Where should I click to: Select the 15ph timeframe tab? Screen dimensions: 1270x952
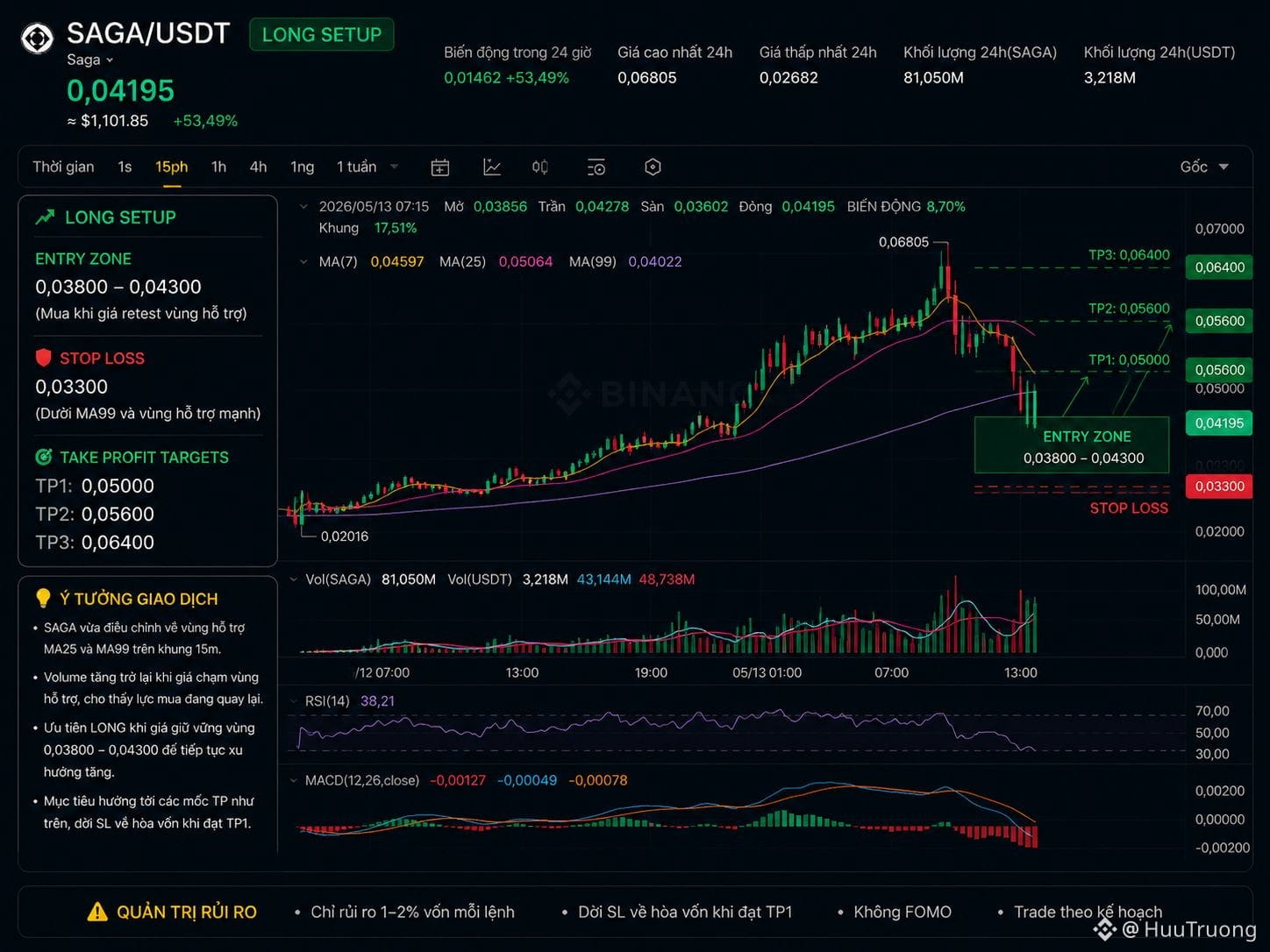coord(172,167)
